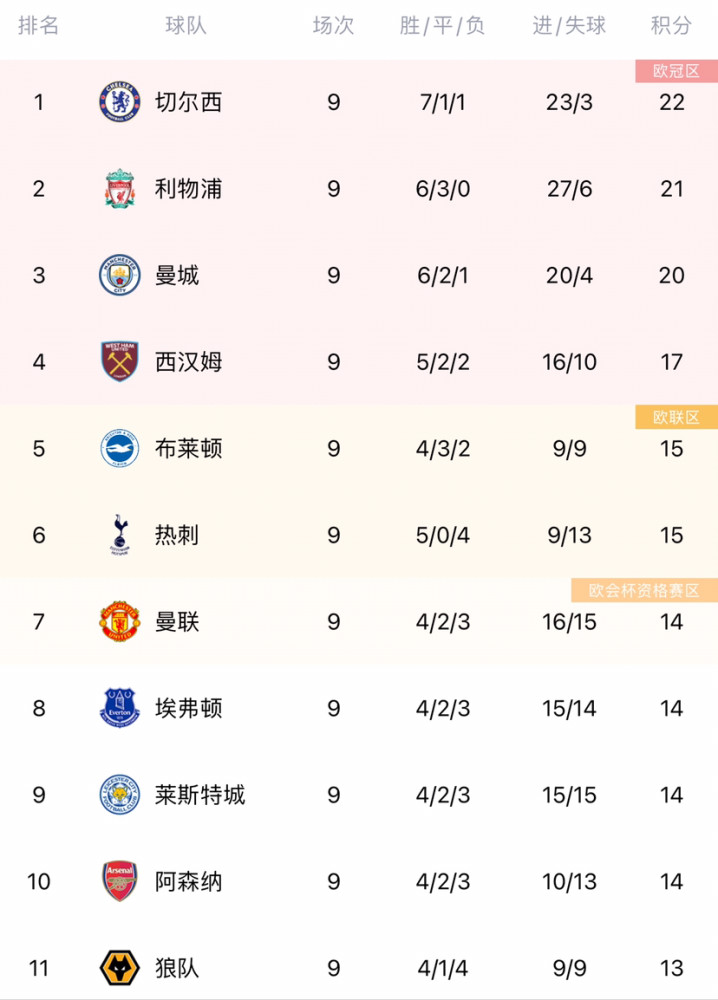Tap the Brighton seagull badge
718x1000 pixels.
tap(120, 448)
